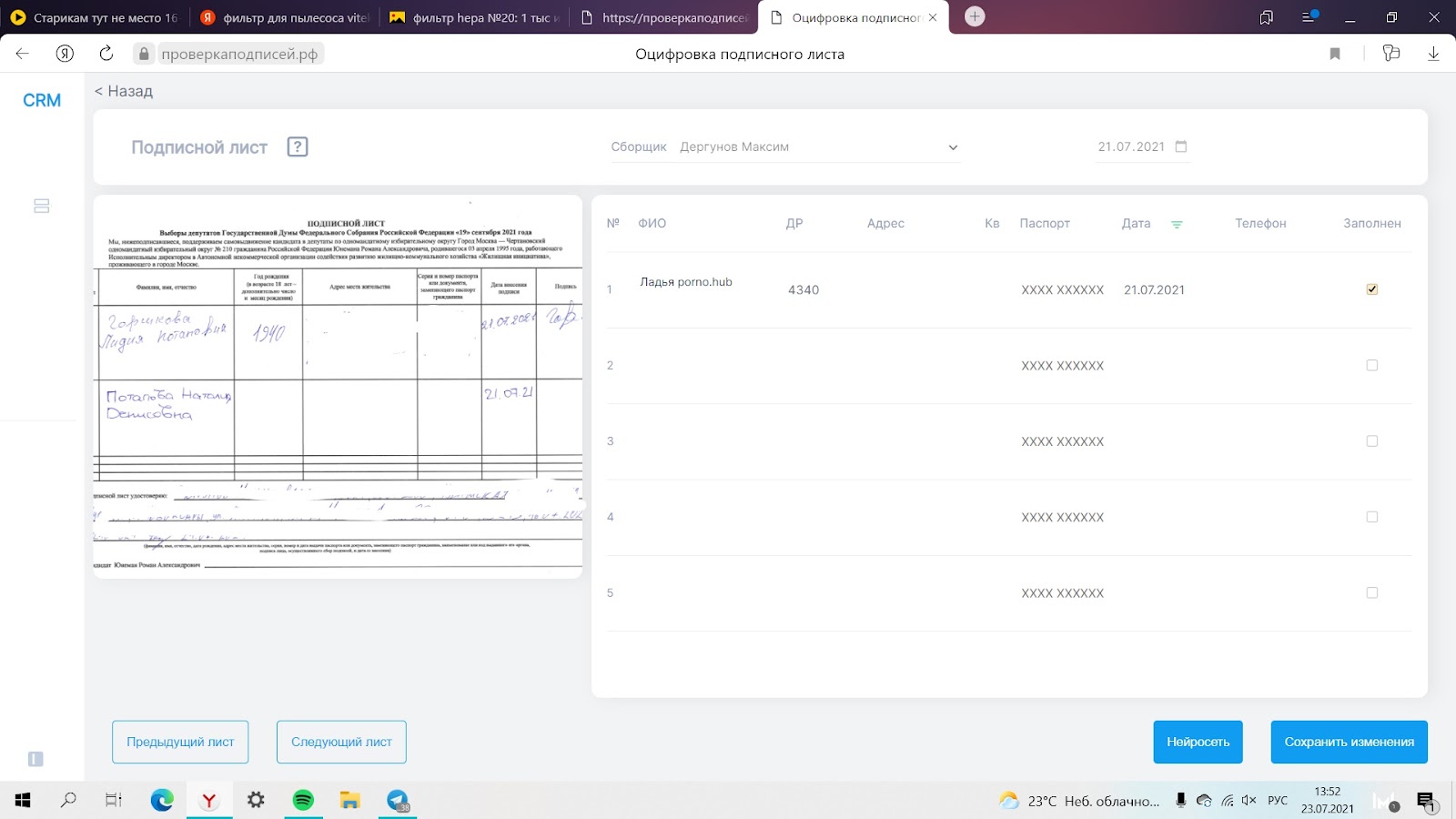This screenshot has width=1456, height=819.
Task: Open Settings gear on the taskbar
Action: [x=256, y=800]
